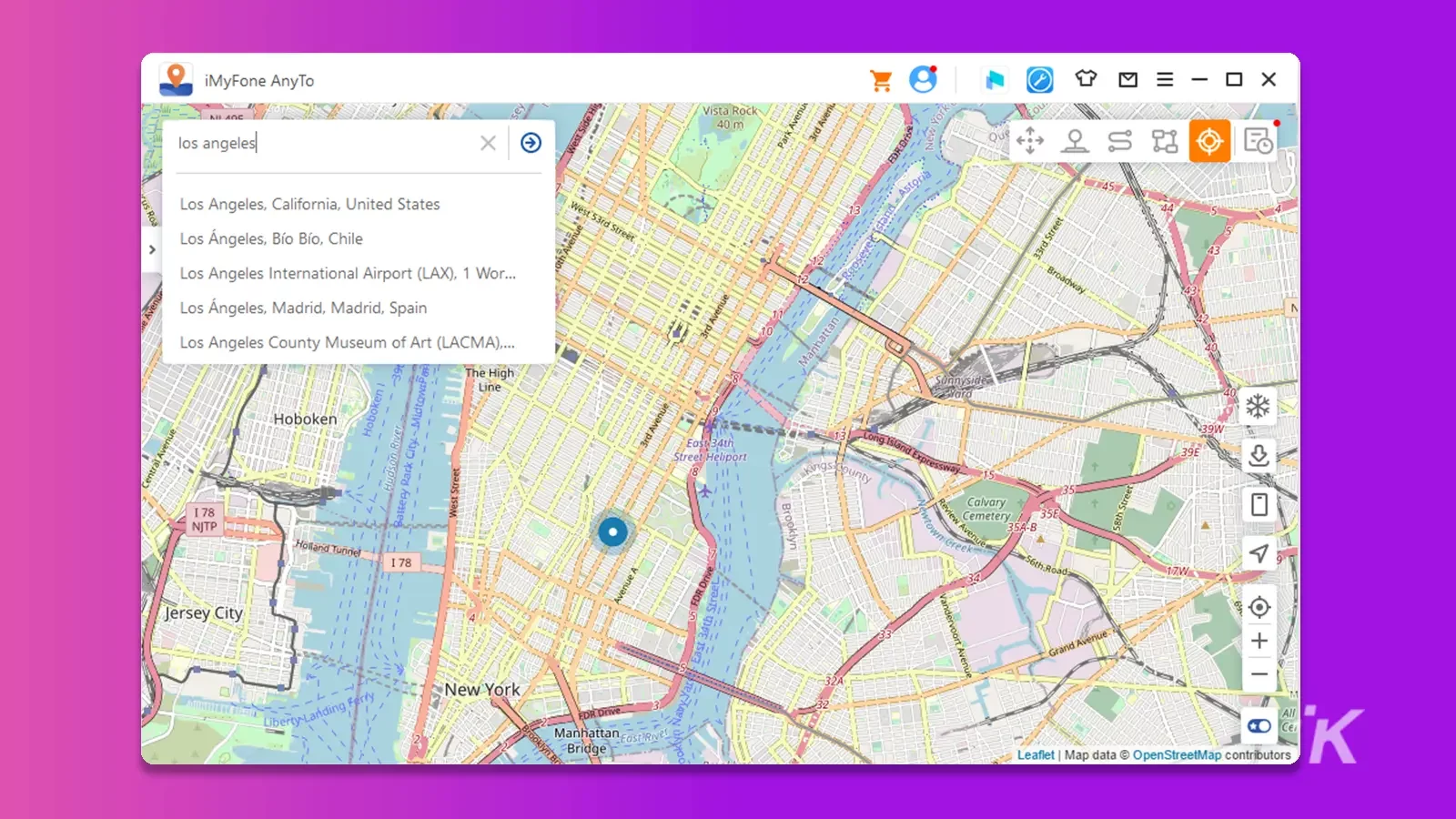Click the East 34th Street Heliport label
This screenshot has height=819, width=1456.
pos(710,450)
